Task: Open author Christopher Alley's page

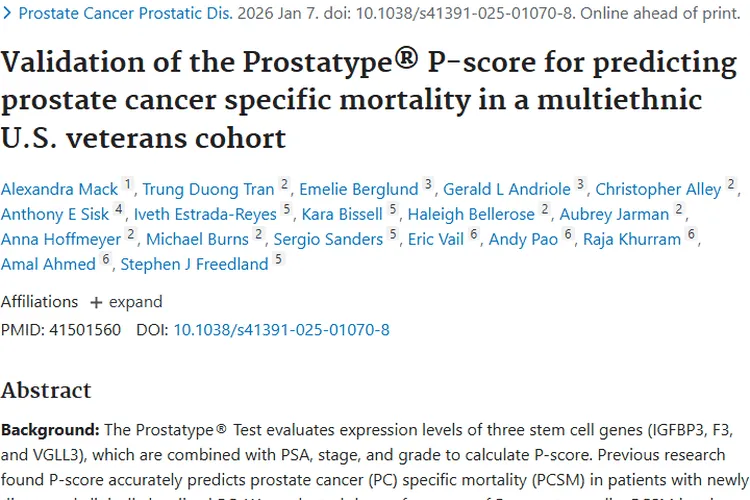Action: coord(658,189)
